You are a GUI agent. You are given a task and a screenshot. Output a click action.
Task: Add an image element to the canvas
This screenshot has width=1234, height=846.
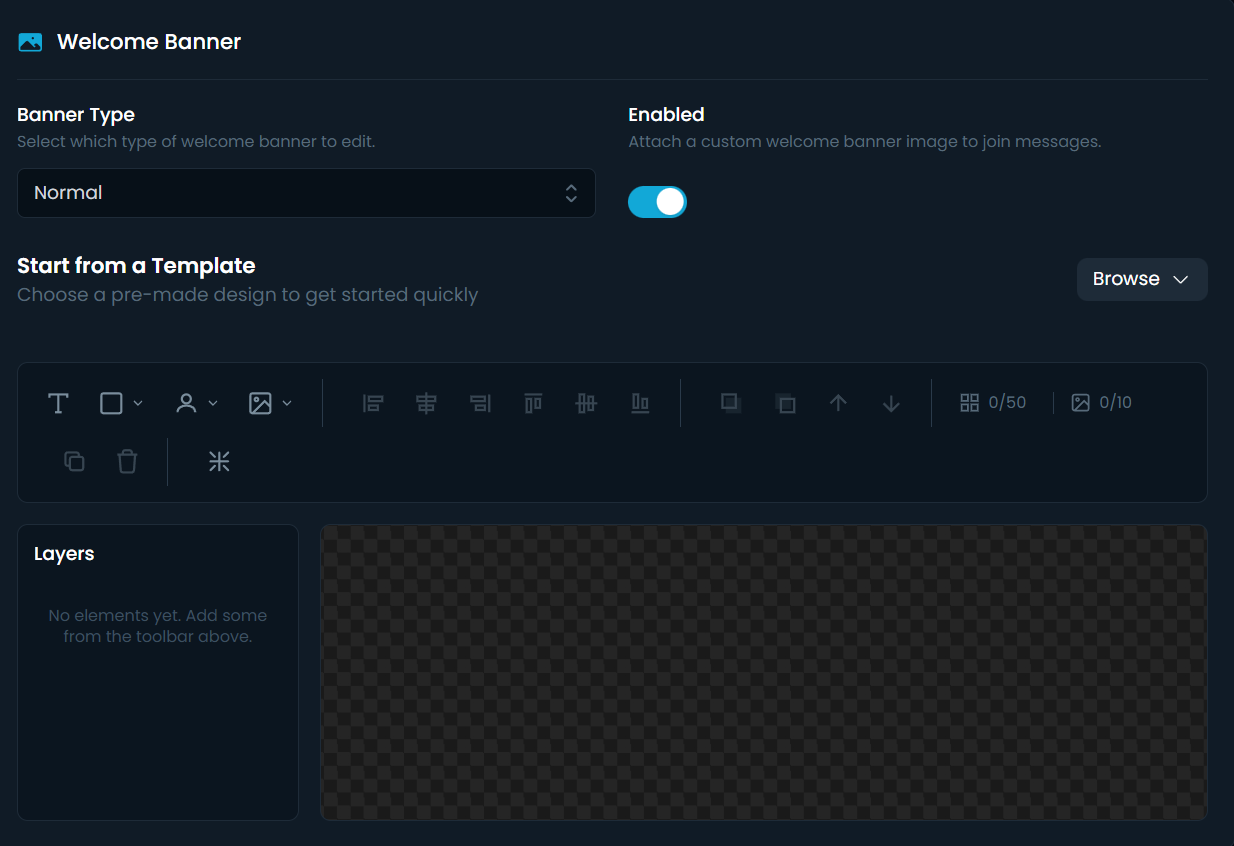point(260,403)
